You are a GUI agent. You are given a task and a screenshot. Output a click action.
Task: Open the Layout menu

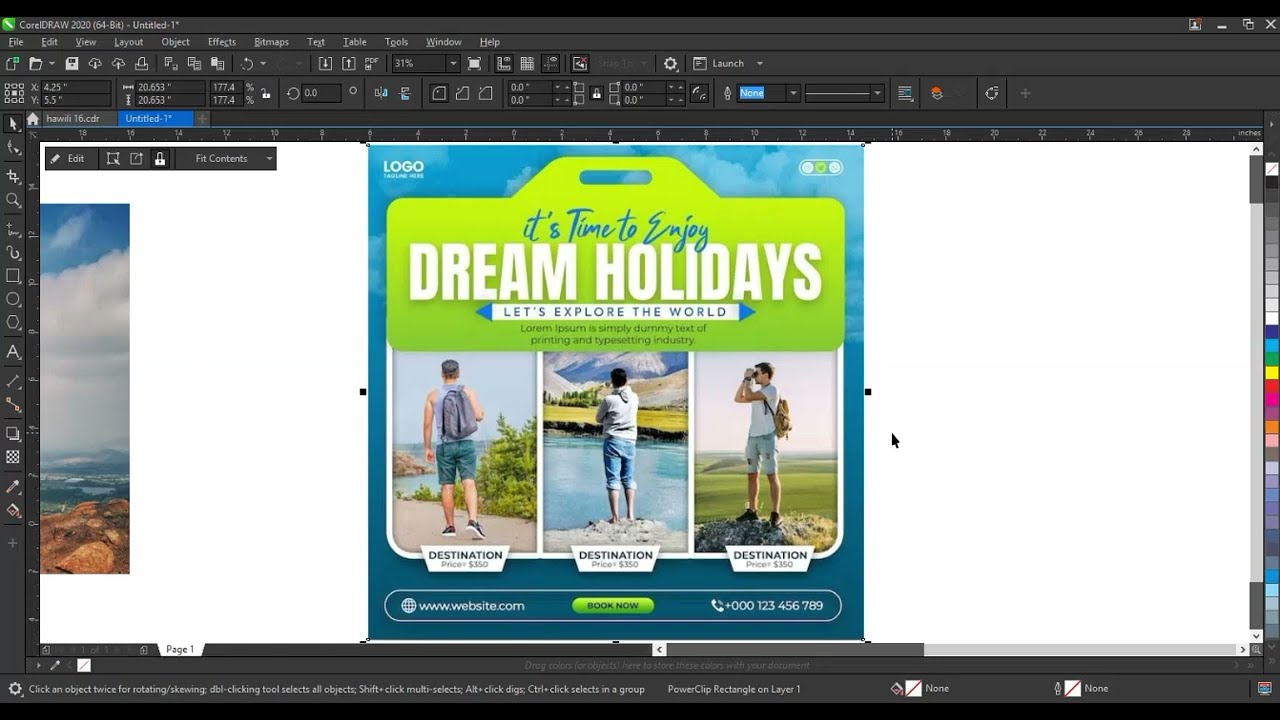[128, 42]
